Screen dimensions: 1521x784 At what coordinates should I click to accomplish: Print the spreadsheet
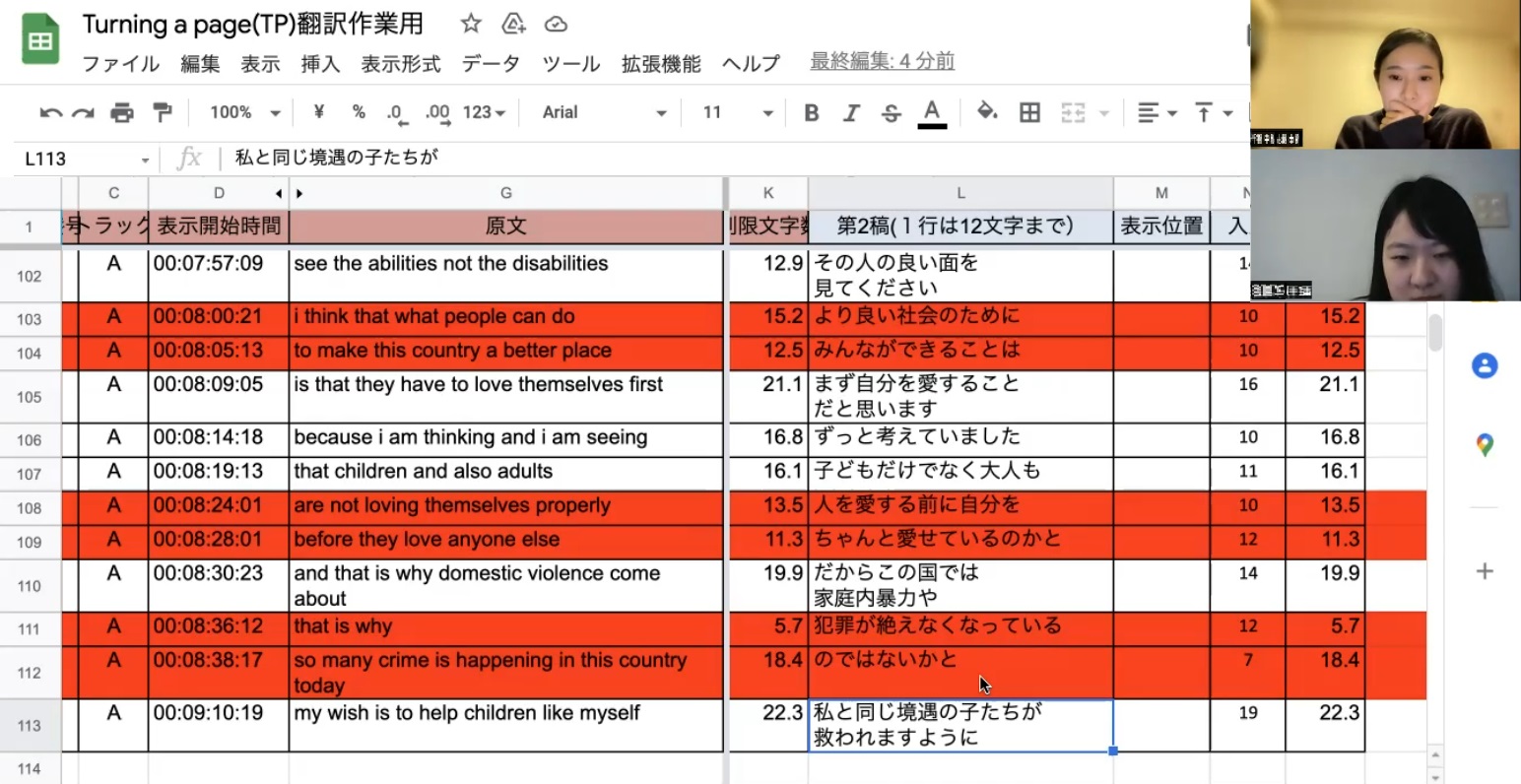click(x=122, y=113)
